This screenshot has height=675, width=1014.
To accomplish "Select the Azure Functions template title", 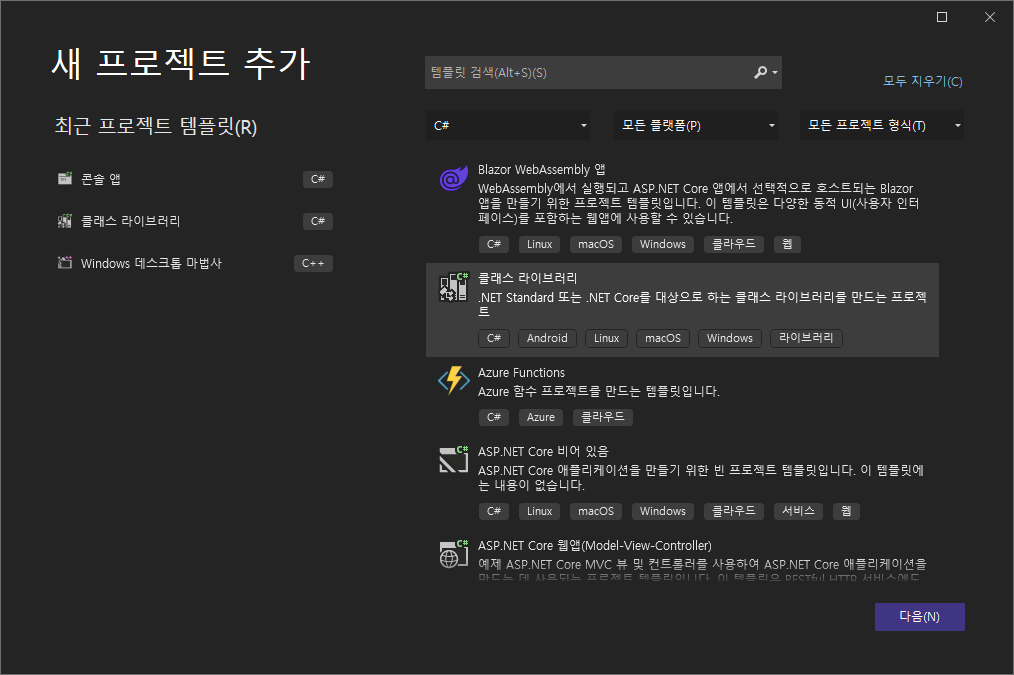I will 521,372.
